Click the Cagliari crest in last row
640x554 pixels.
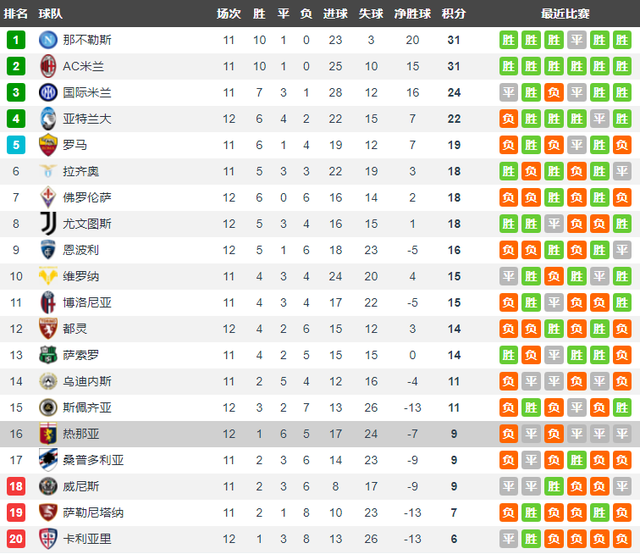[x=48, y=538]
